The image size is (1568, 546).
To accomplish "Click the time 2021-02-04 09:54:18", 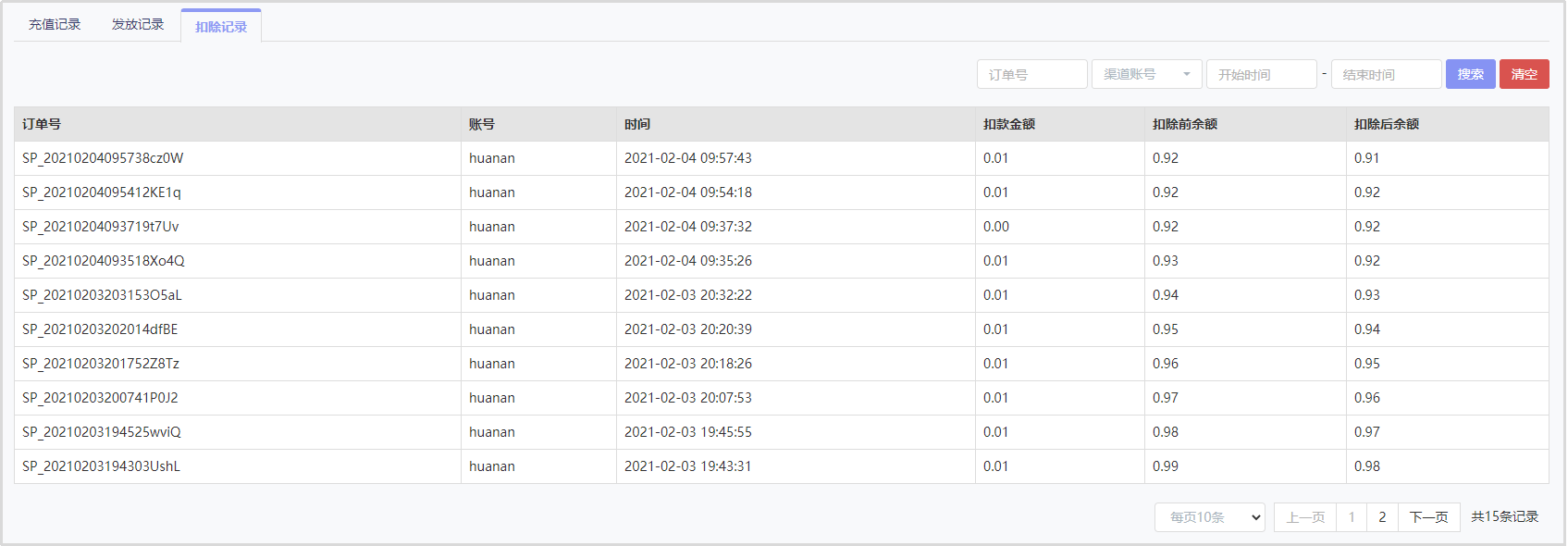I will 688,192.
